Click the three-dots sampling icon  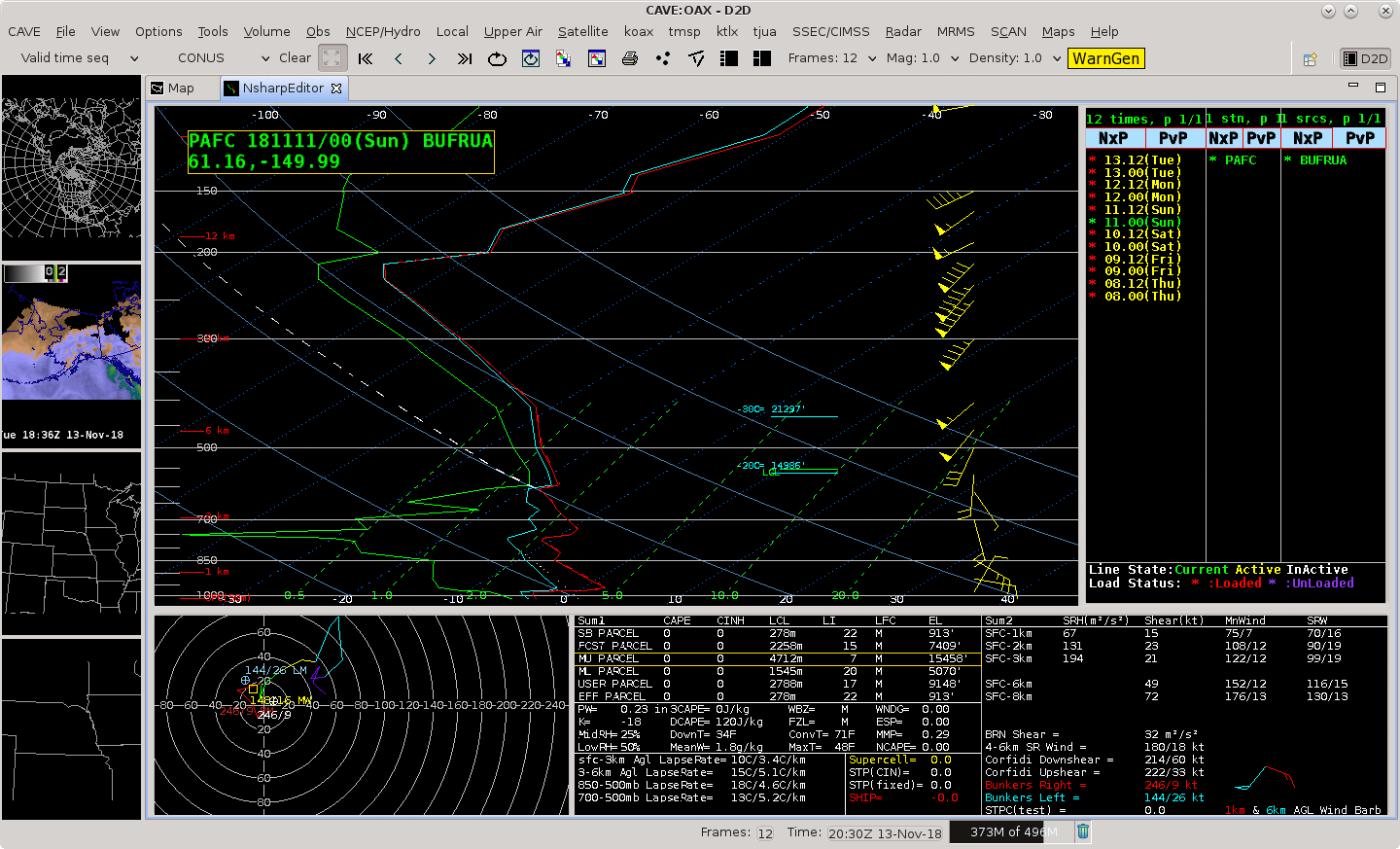pyautogui.click(x=663, y=58)
